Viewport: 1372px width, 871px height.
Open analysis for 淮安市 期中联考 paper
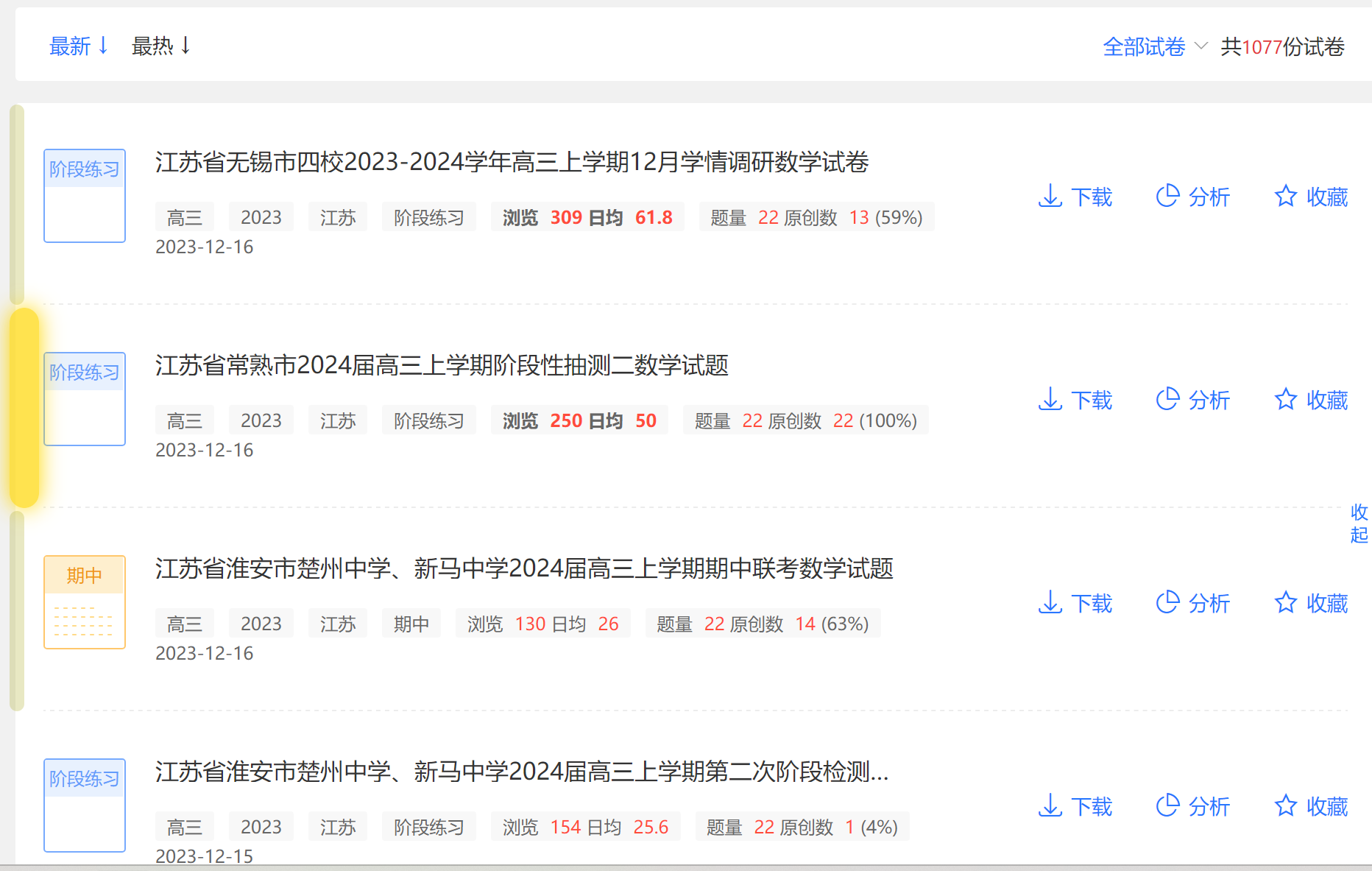[x=1192, y=603]
